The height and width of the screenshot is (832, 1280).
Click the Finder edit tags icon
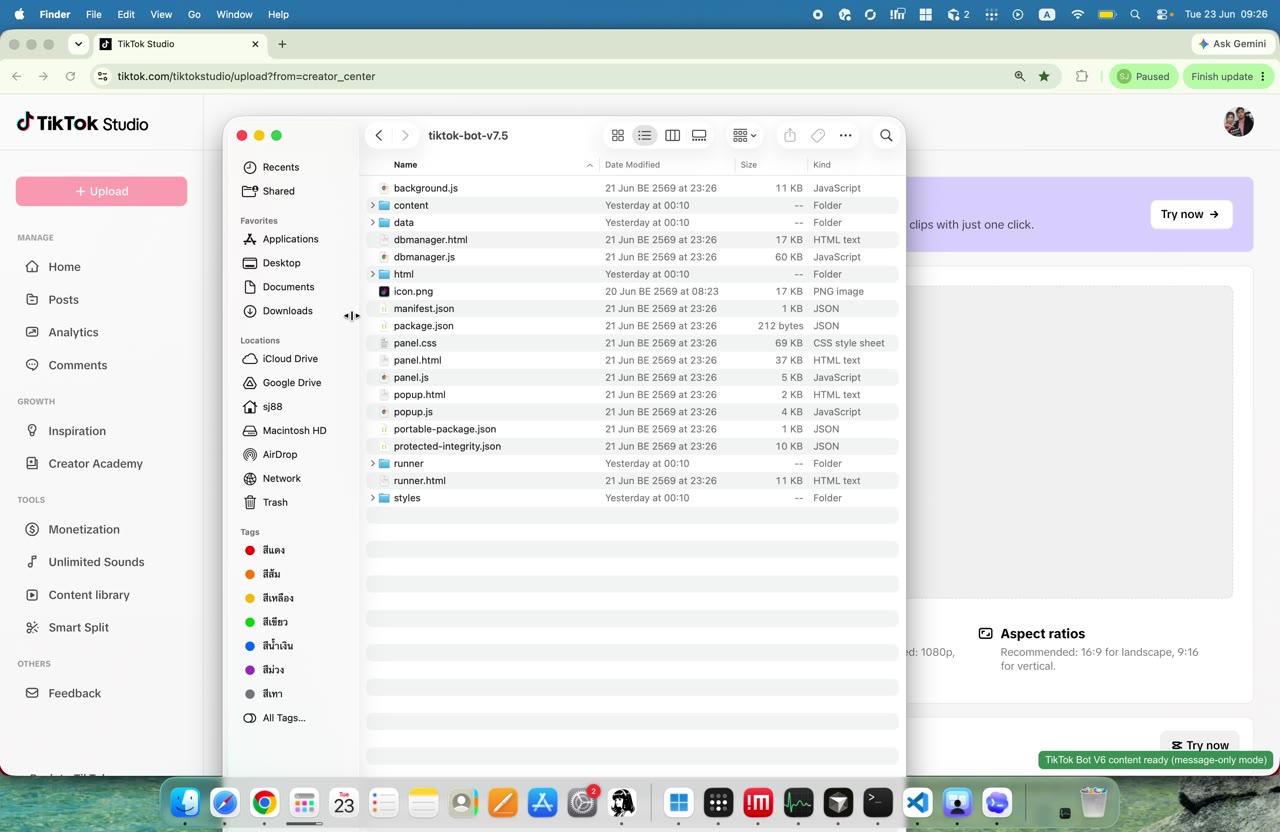[x=818, y=136]
